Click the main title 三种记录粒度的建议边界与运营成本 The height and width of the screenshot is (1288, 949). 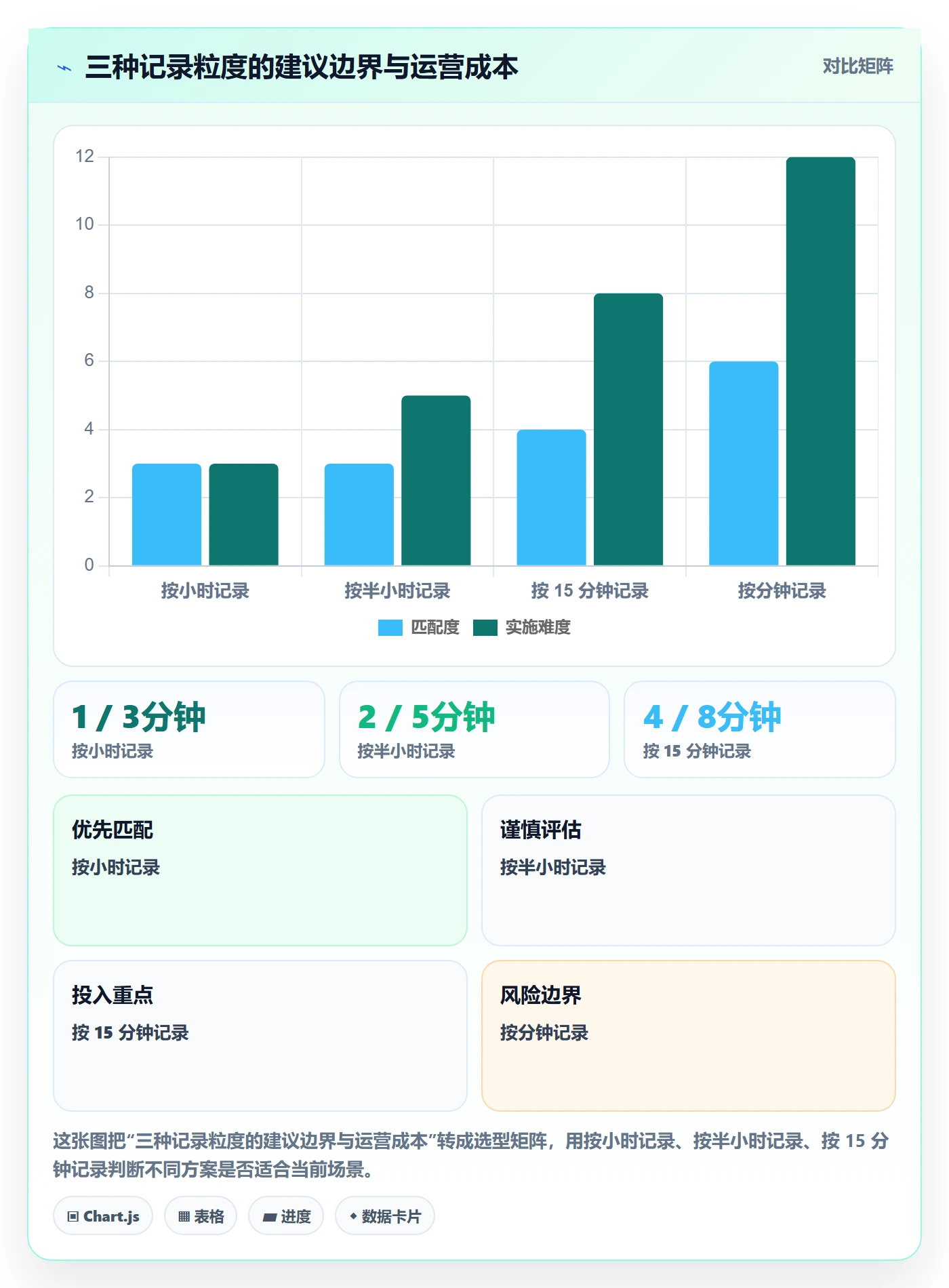click(302, 67)
